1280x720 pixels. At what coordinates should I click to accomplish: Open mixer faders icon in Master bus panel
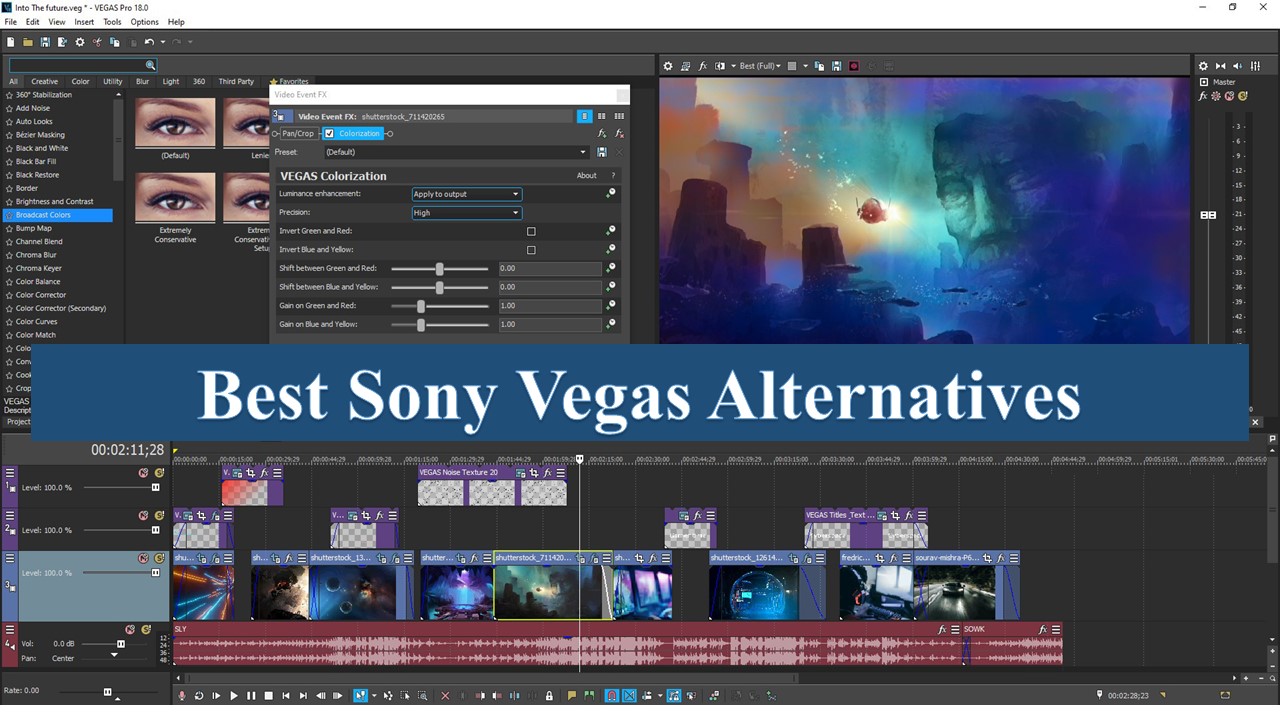pyautogui.click(x=1255, y=66)
